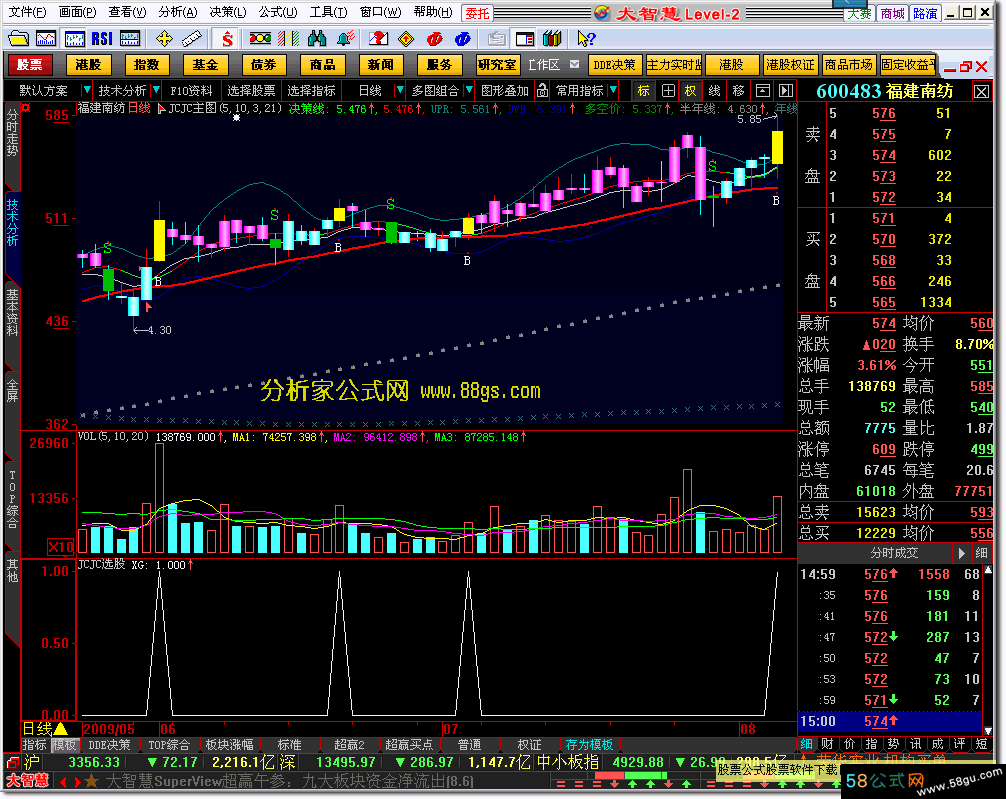The height and width of the screenshot is (799, 1006).
Task: Click the yellow diamond up-arrow icon
Action: click(x=406, y=39)
